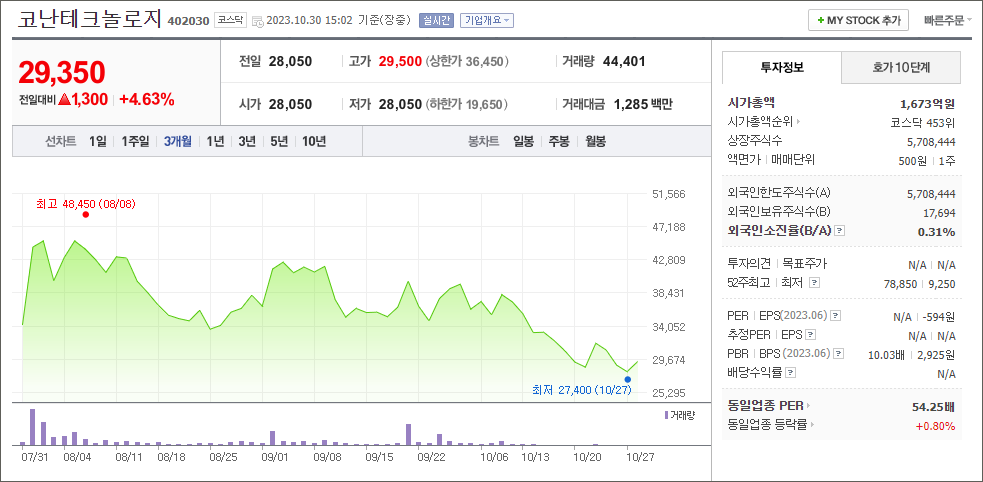This screenshot has height=482, width=983.
Task: Click the 동일업종 등락률 value +0.80%
Action: 935,426
